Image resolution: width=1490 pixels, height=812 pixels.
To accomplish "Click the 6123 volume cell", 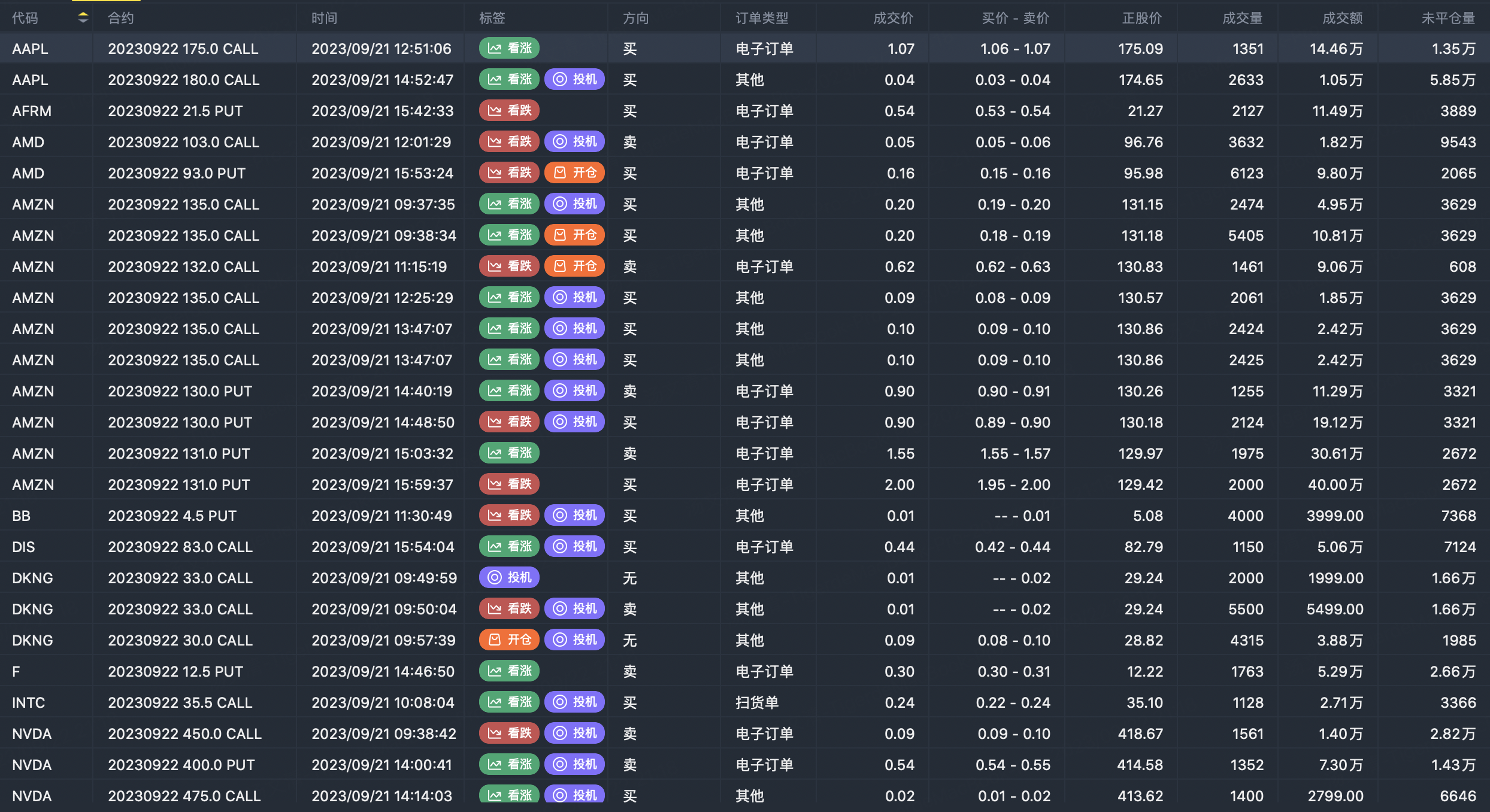I will (1247, 173).
